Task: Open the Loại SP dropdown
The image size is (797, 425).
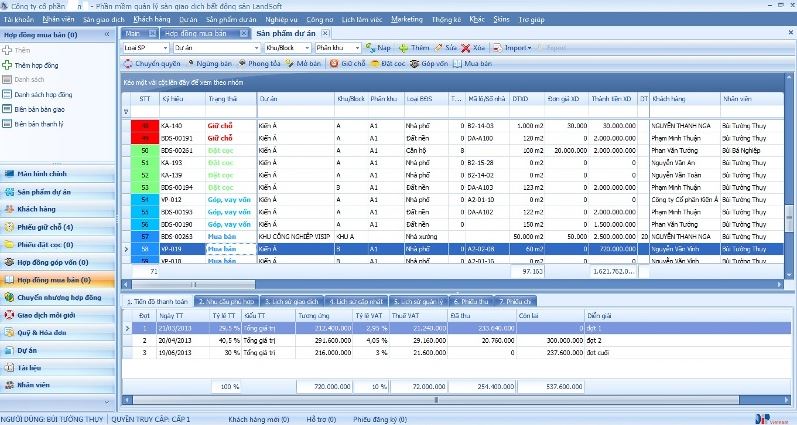Action: 165,47
